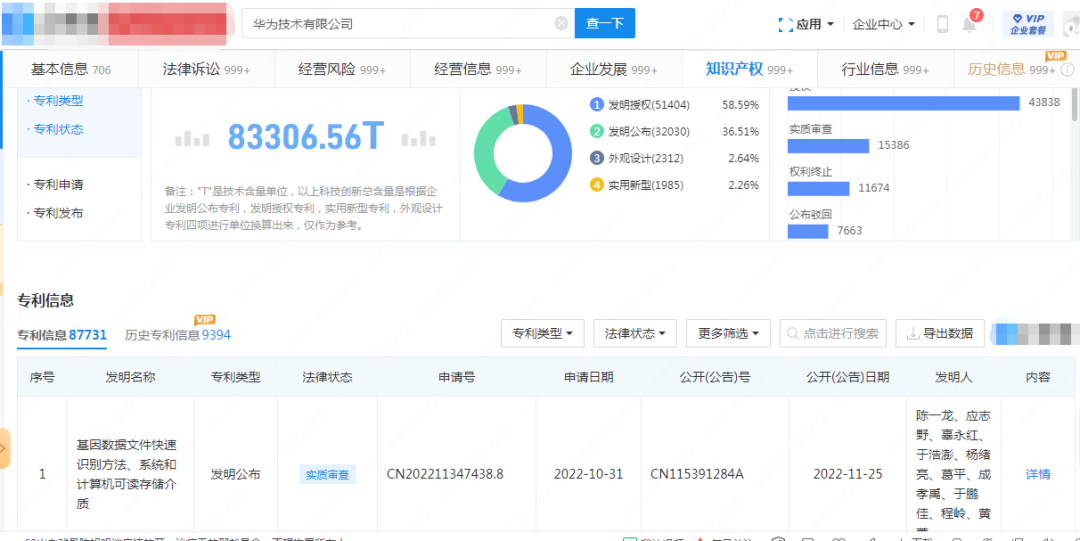Screen dimensions: 1080x541
Task: Click the 应用 scan-frame icon
Action: pos(785,24)
